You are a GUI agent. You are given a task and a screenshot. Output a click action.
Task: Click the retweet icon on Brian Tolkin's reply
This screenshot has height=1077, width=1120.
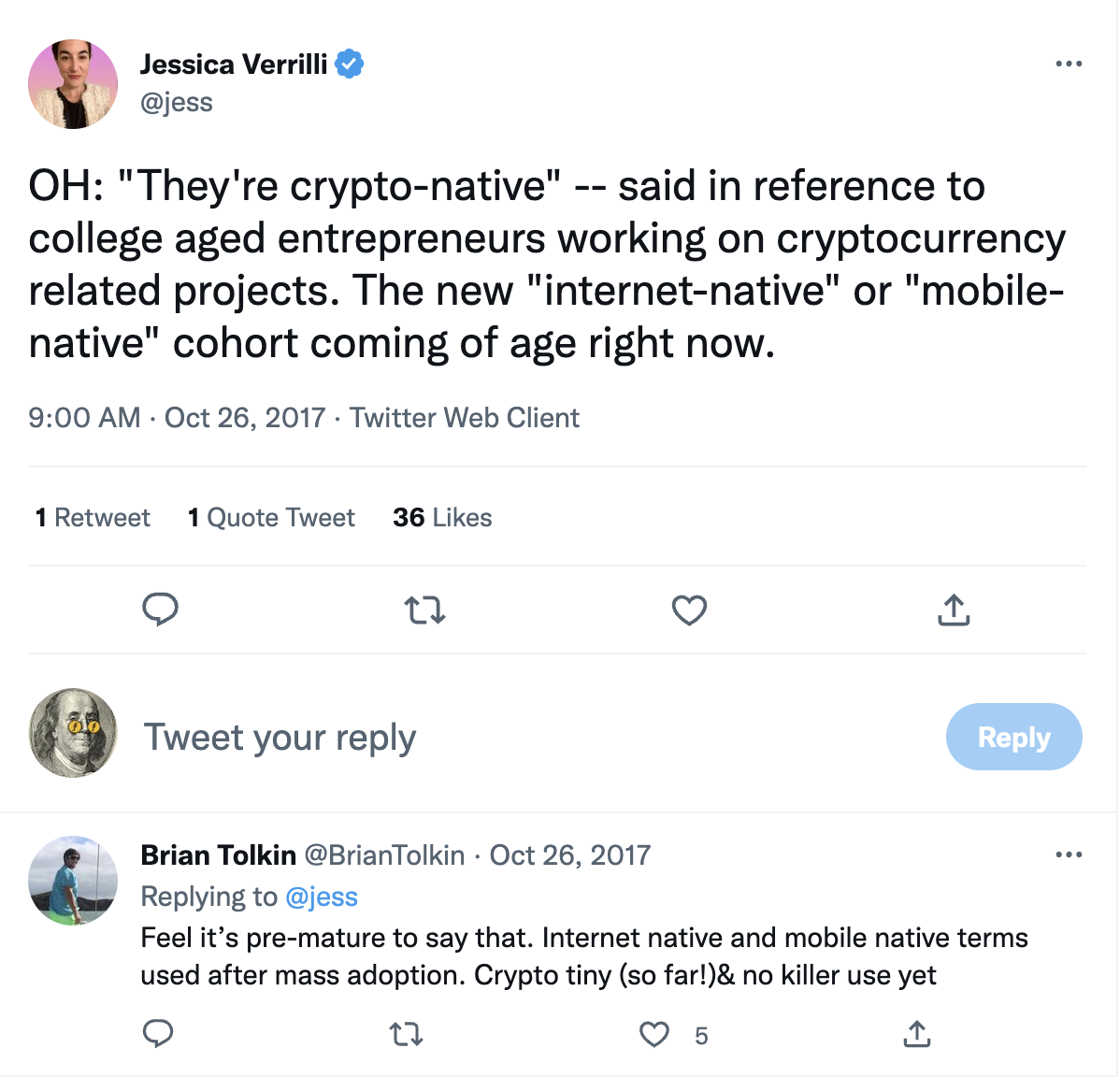point(406,1035)
